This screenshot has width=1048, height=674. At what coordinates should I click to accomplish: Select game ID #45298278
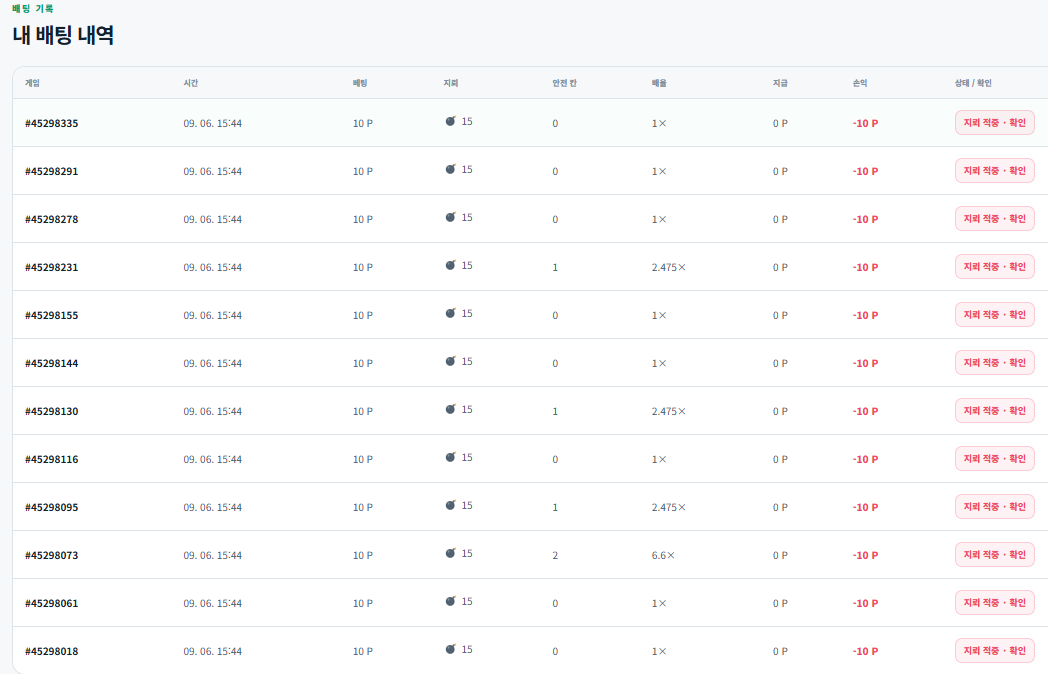pos(51,220)
